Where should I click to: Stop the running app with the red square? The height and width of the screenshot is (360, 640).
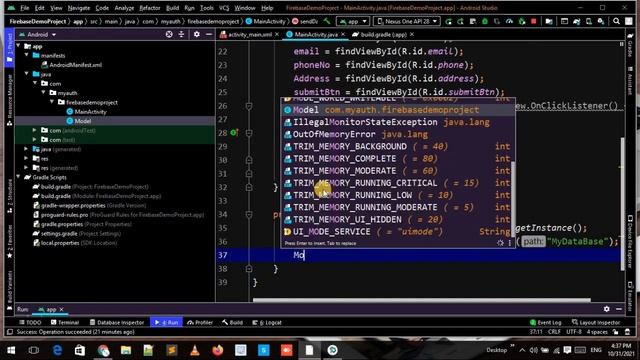coord(533,21)
